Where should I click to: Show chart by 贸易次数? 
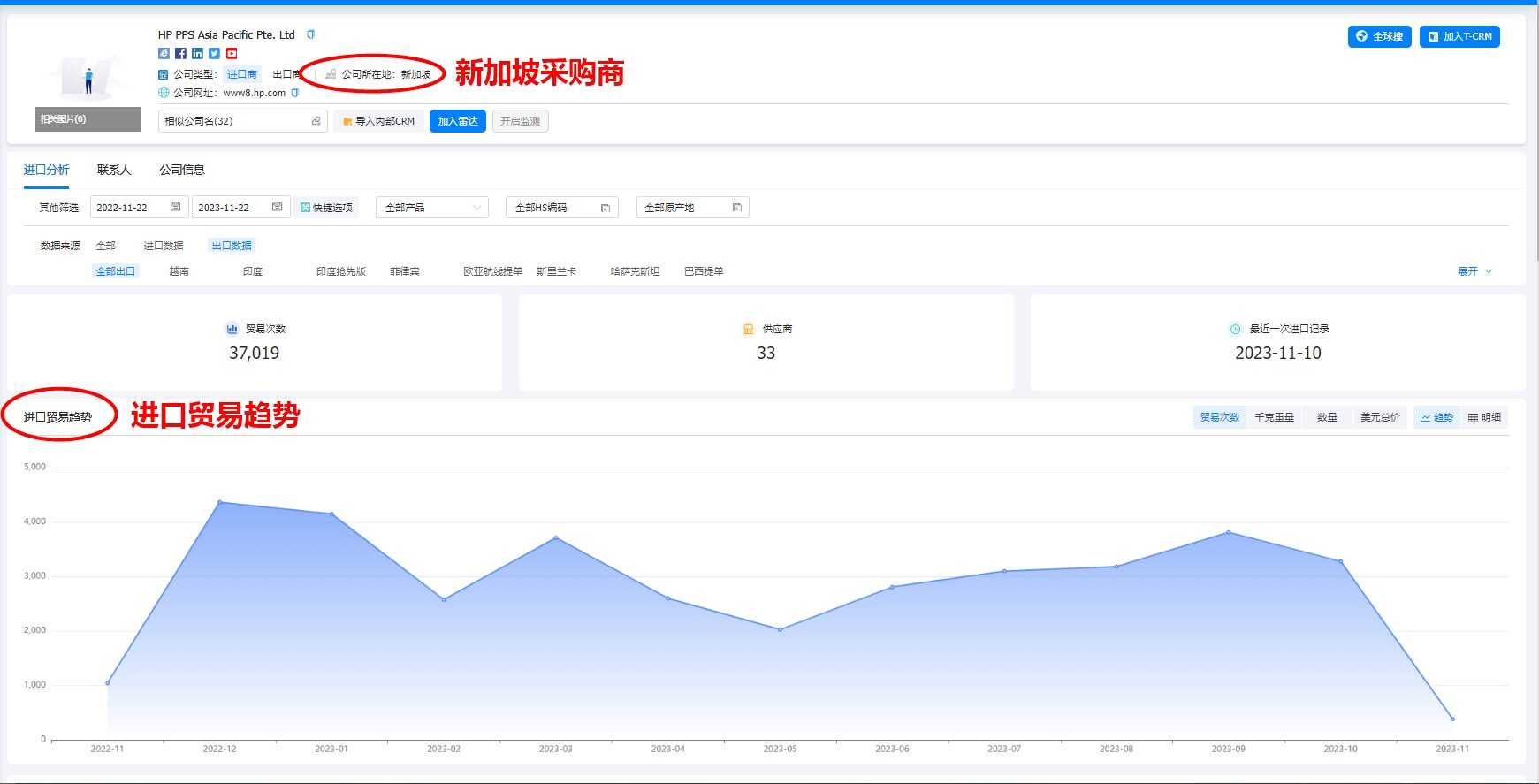pos(1220,417)
